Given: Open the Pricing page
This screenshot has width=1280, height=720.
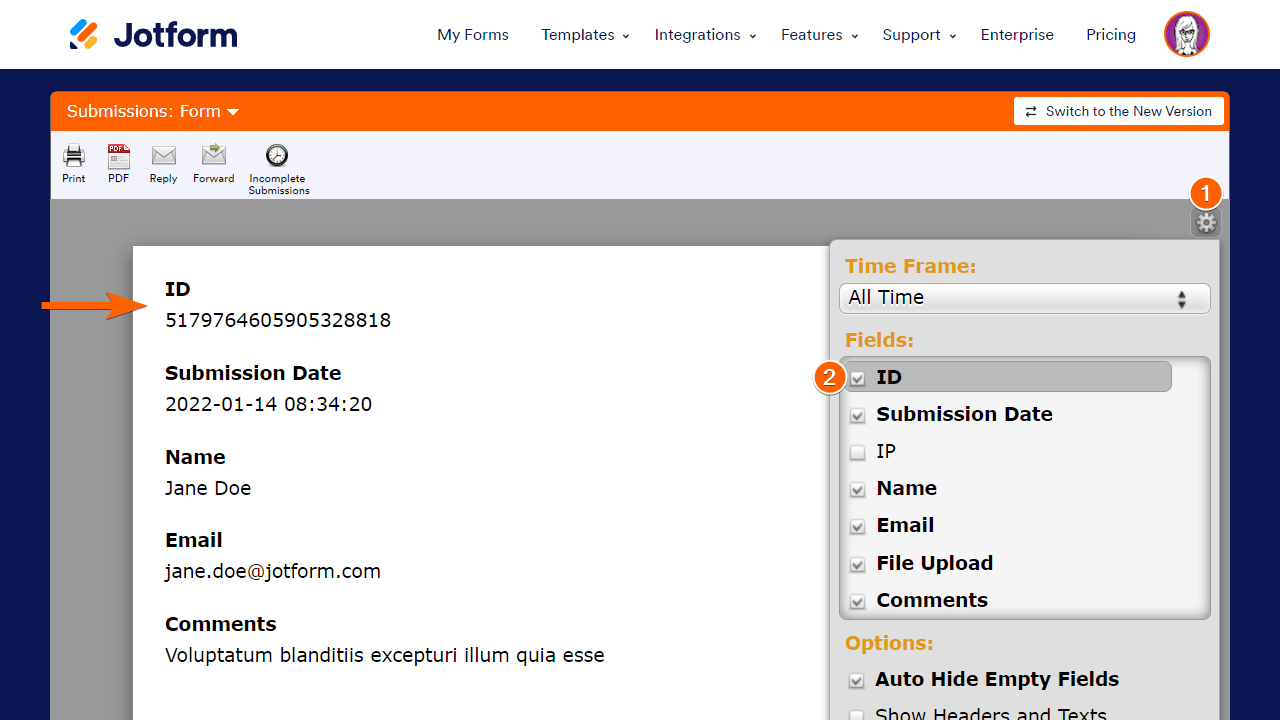Looking at the screenshot, I should (x=1111, y=35).
